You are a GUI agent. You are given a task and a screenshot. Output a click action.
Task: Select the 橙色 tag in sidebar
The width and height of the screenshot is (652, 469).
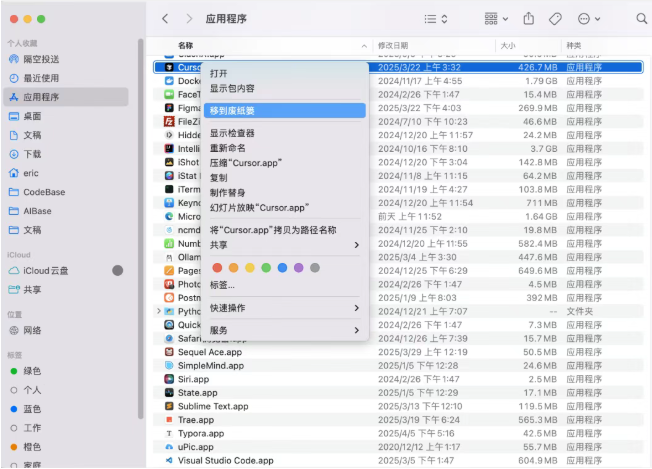[66, 447]
